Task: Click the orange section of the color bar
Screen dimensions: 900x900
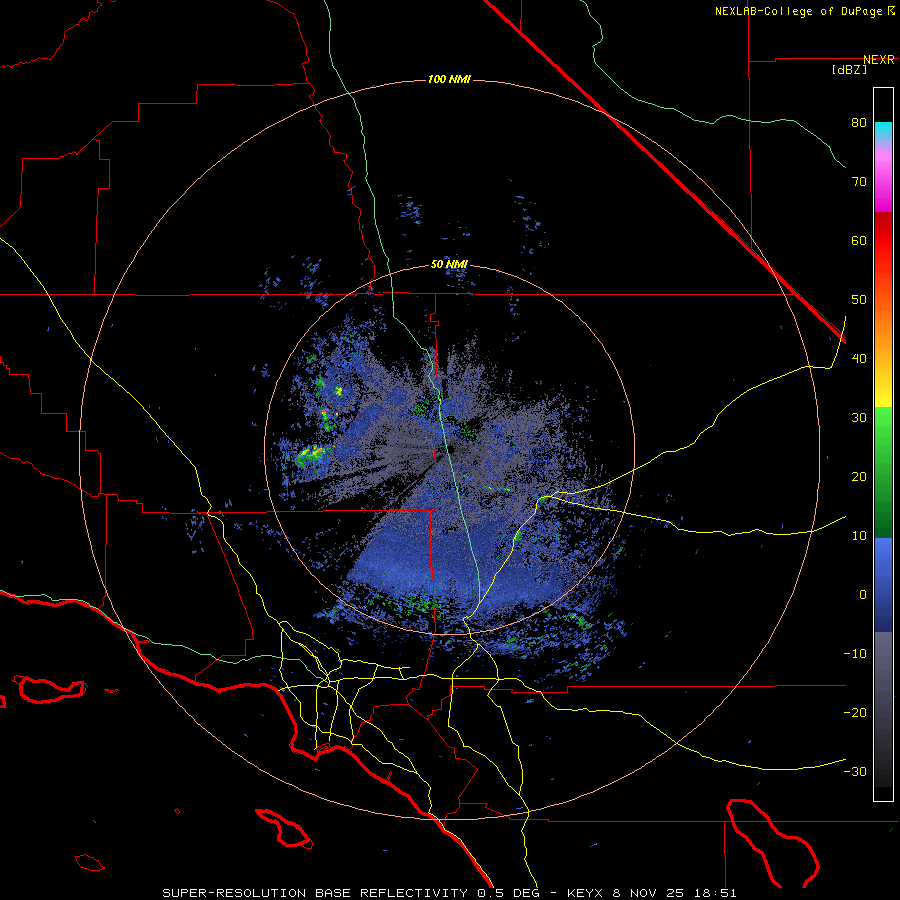Action: coord(883,333)
